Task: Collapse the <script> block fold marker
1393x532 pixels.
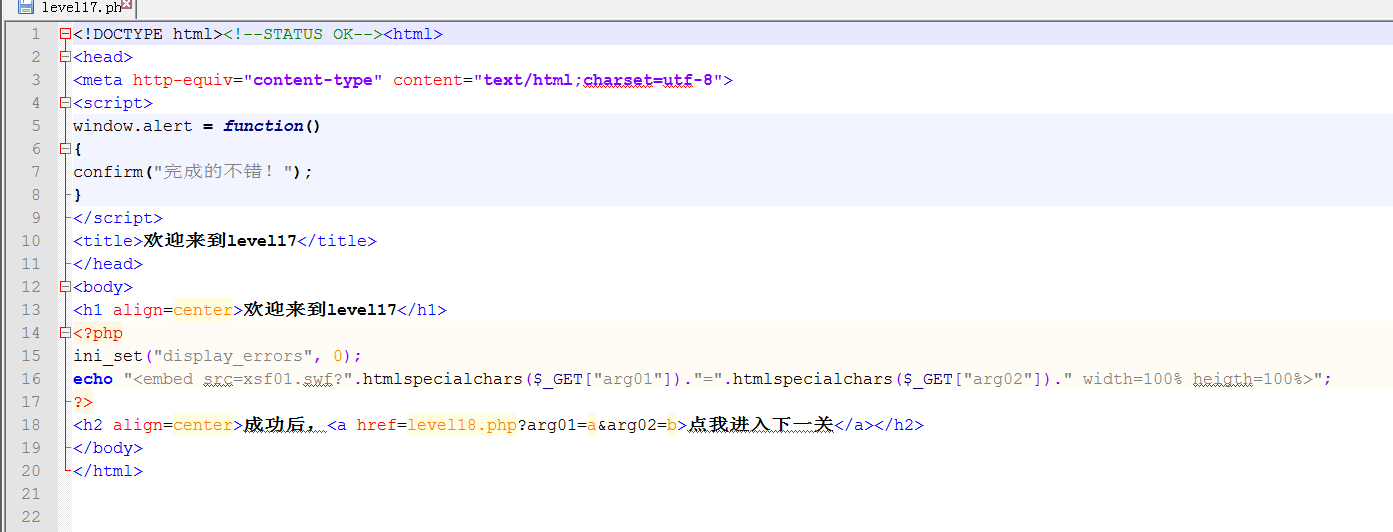Action: click(x=65, y=103)
